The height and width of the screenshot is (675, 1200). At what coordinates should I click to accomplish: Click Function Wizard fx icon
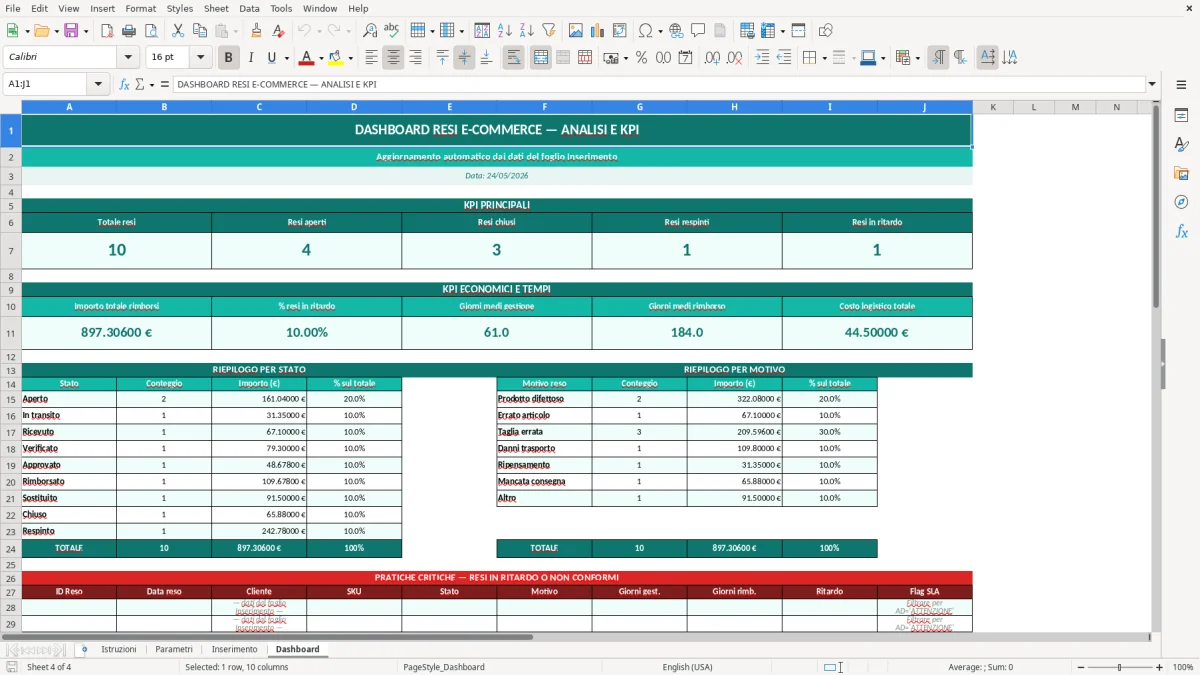click(124, 84)
